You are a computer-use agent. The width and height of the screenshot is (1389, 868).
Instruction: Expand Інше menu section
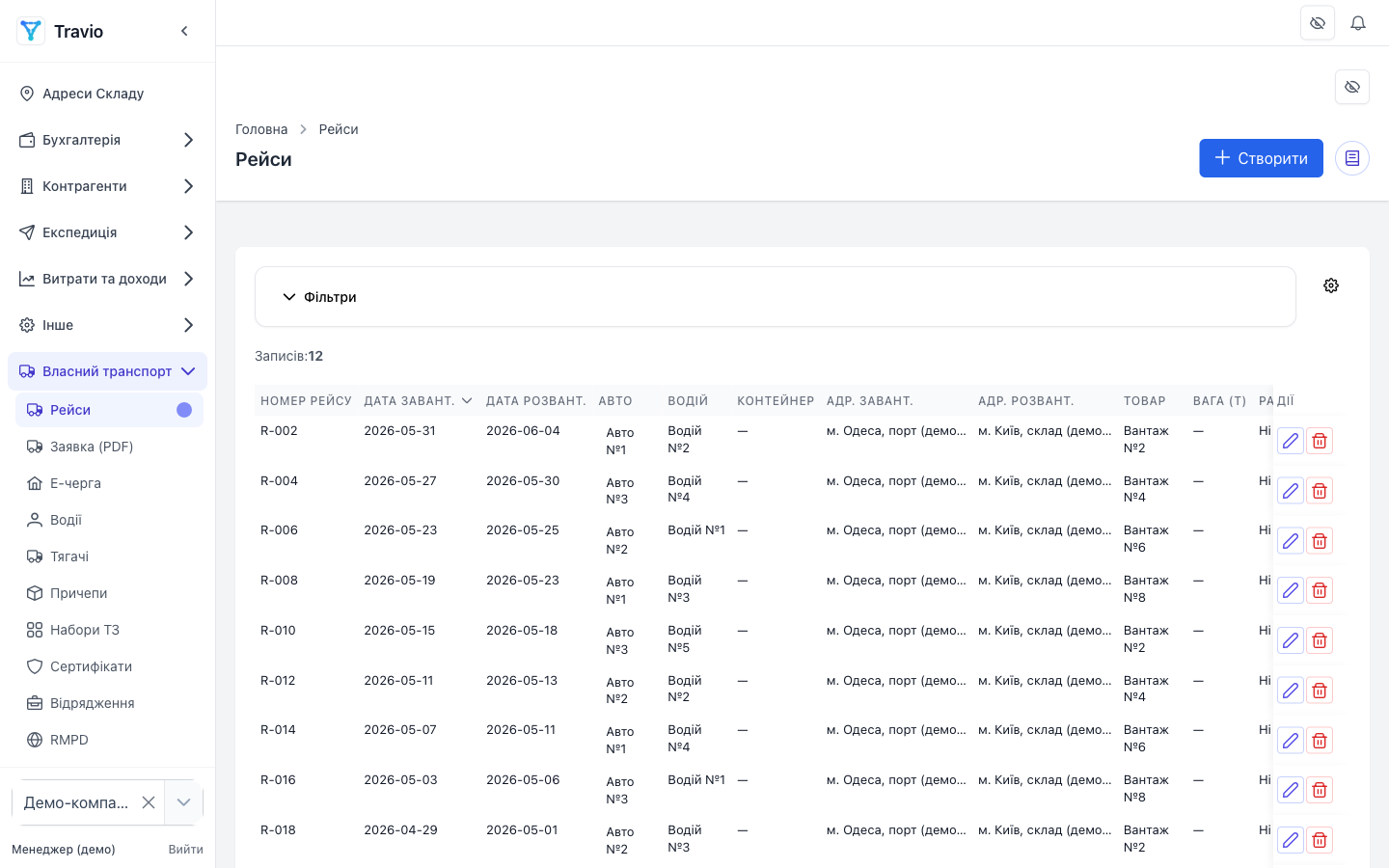click(x=107, y=325)
